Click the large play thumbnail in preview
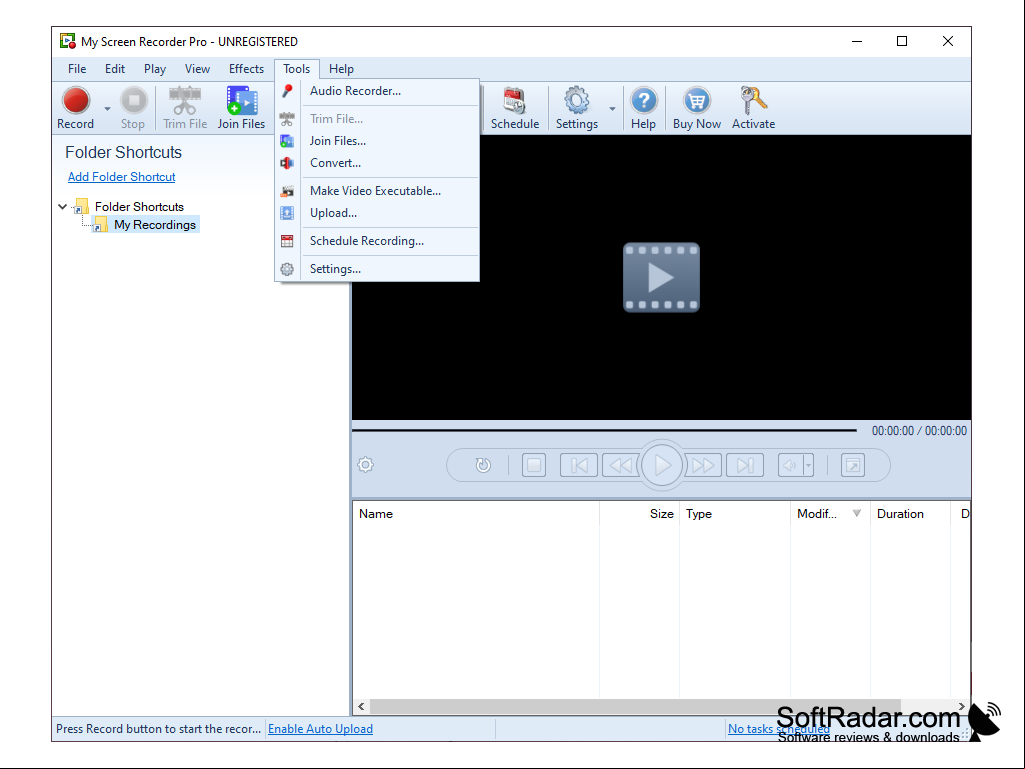1025x769 pixels. click(x=662, y=277)
